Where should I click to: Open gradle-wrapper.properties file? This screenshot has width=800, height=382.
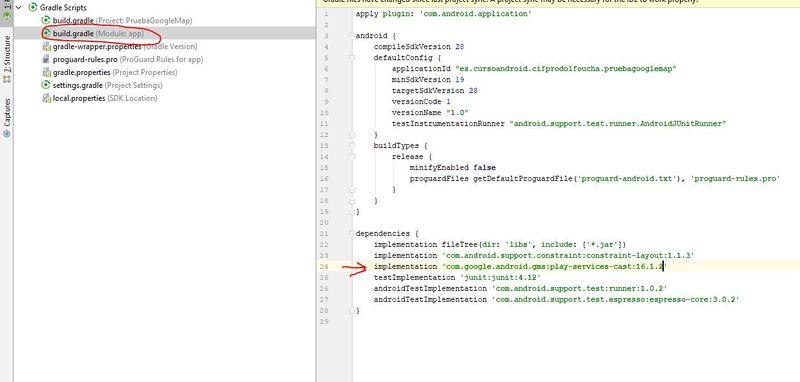125,46
